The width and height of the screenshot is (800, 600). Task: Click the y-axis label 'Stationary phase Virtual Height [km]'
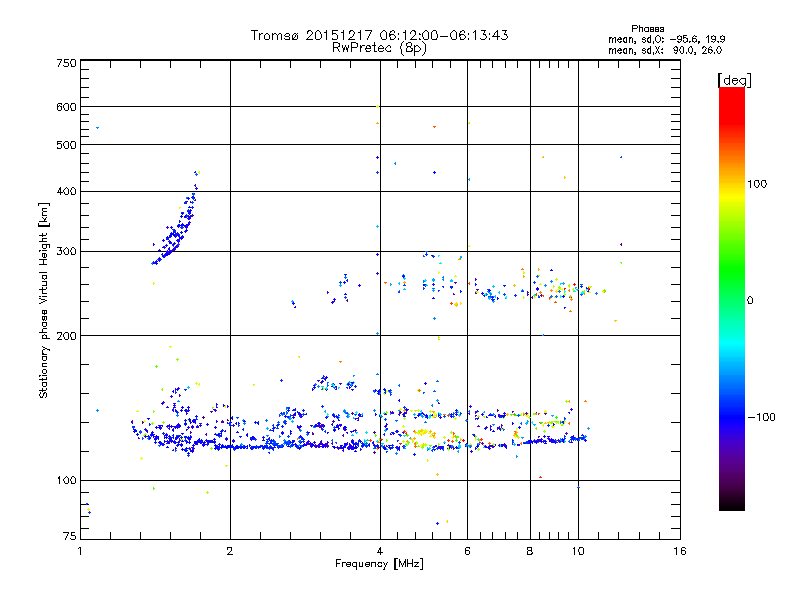coord(44,301)
